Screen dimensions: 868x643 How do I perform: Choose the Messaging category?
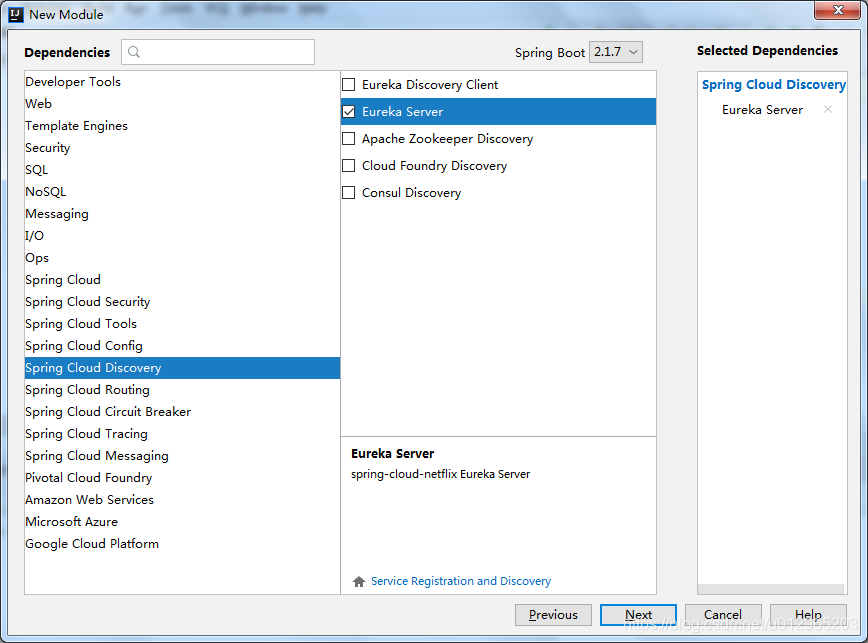click(x=182, y=214)
